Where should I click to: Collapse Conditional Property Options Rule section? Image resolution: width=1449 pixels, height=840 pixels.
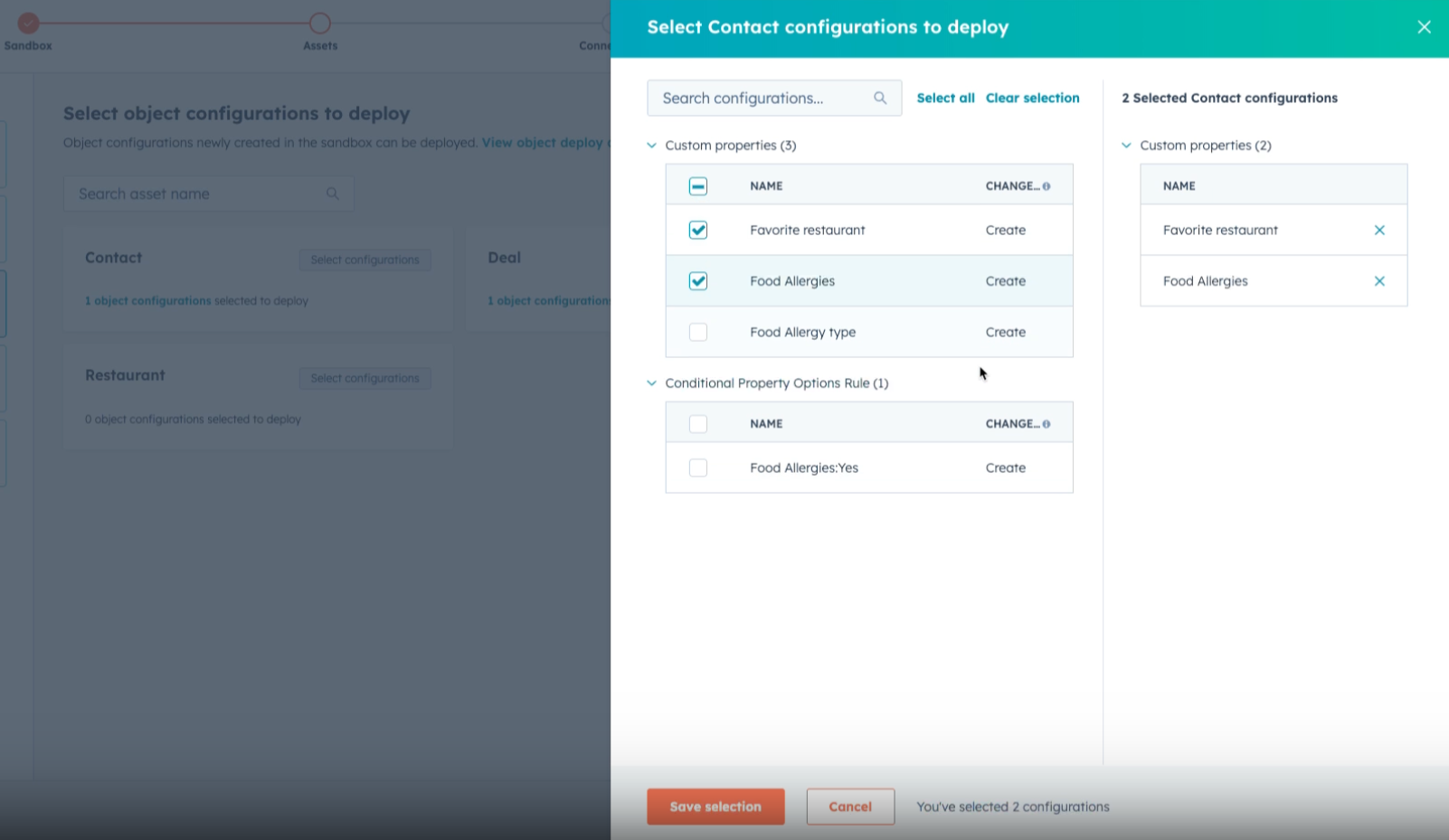click(652, 383)
